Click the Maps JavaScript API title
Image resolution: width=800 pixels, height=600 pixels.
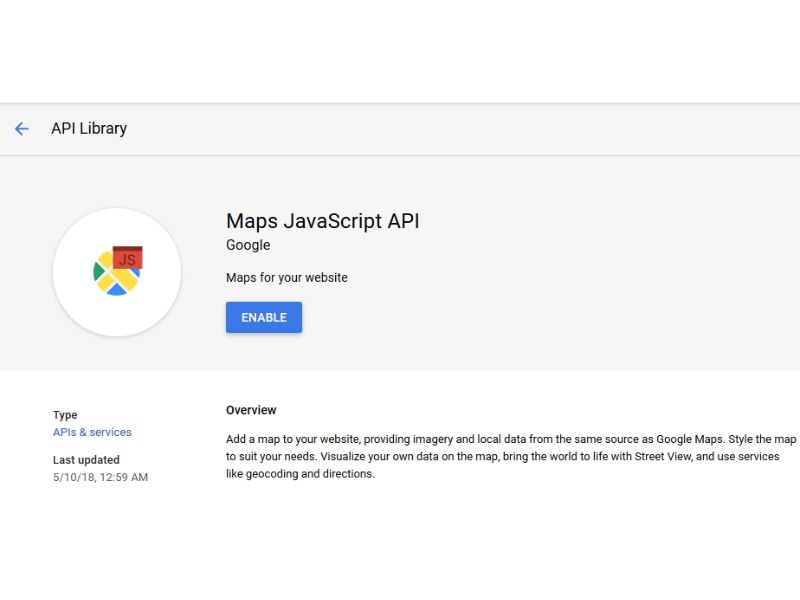tap(322, 221)
